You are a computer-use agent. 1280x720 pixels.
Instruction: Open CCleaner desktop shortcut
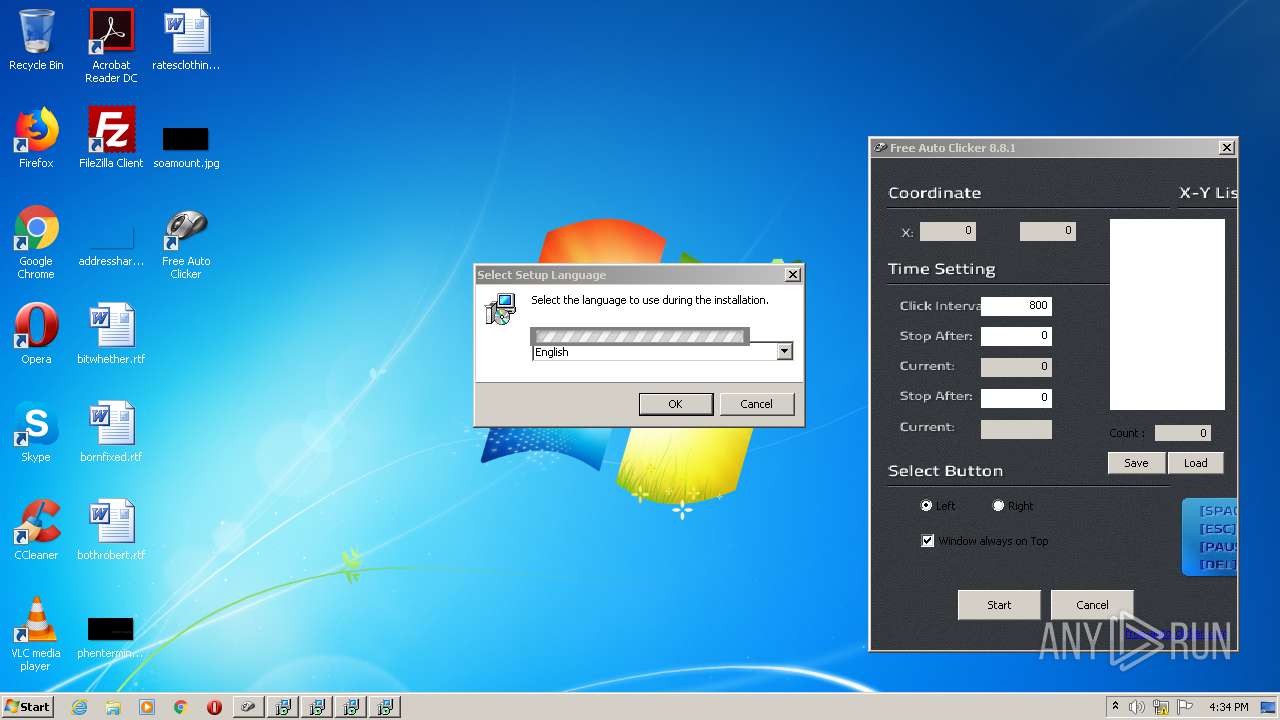[36, 530]
